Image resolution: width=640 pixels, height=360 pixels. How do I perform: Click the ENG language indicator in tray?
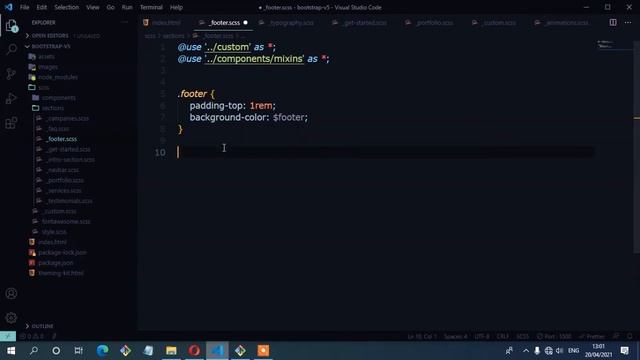pyautogui.click(x=573, y=351)
